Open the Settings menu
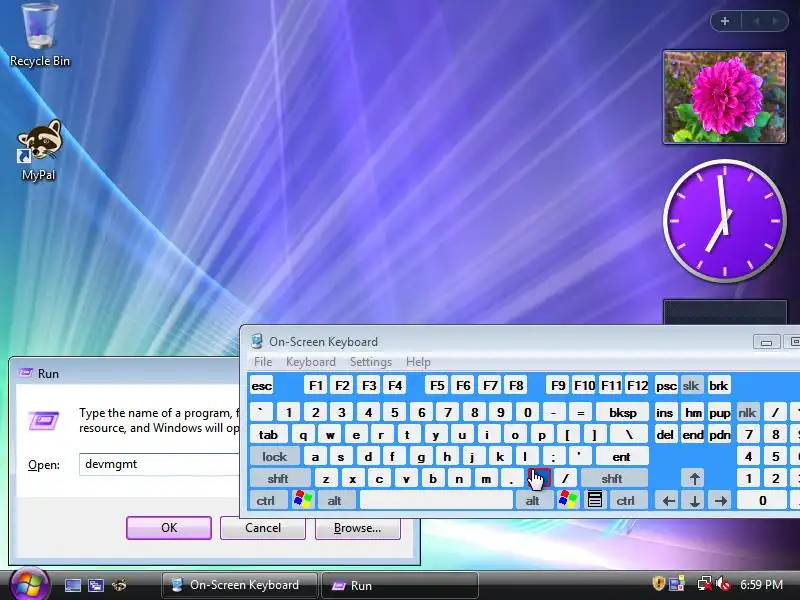Screen dimensions: 800x600 click(x=371, y=362)
